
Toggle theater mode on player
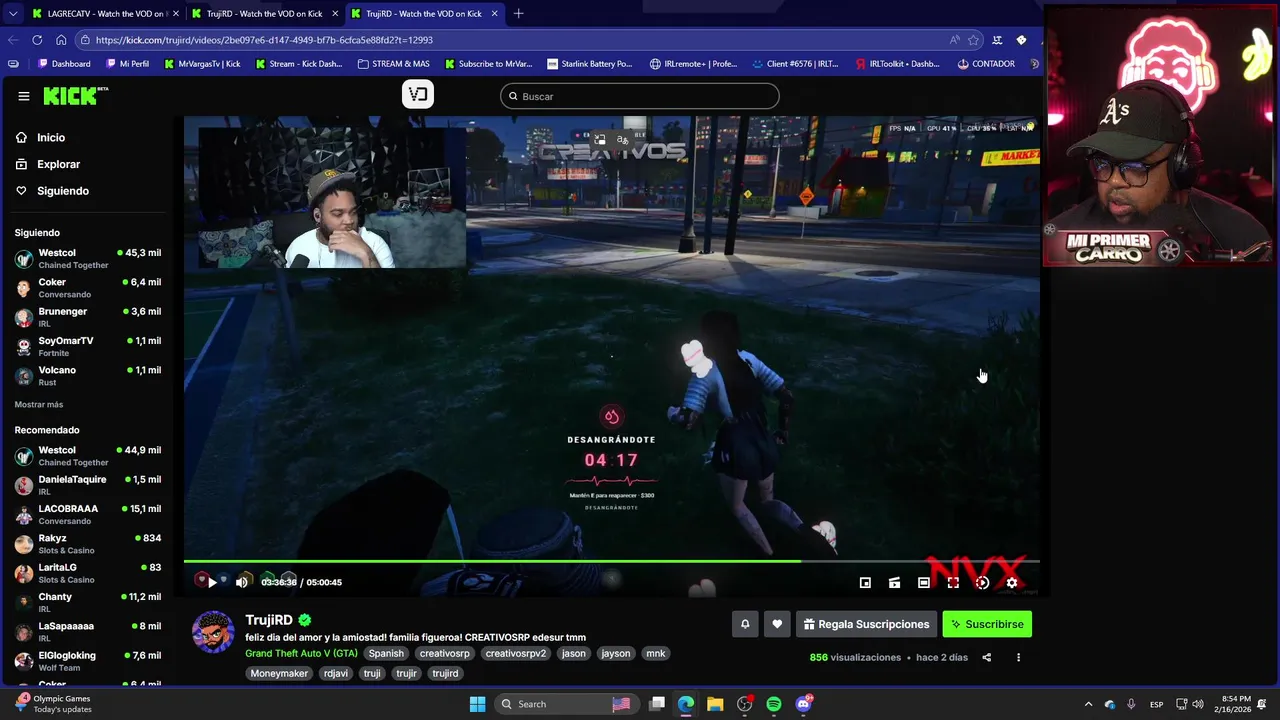coord(924,582)
